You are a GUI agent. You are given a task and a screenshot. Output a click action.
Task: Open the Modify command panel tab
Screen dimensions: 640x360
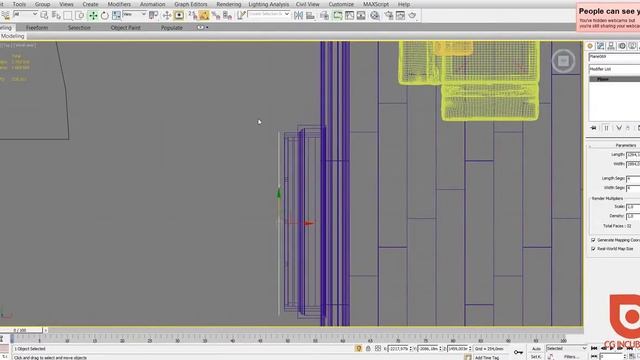pos(600,46)
